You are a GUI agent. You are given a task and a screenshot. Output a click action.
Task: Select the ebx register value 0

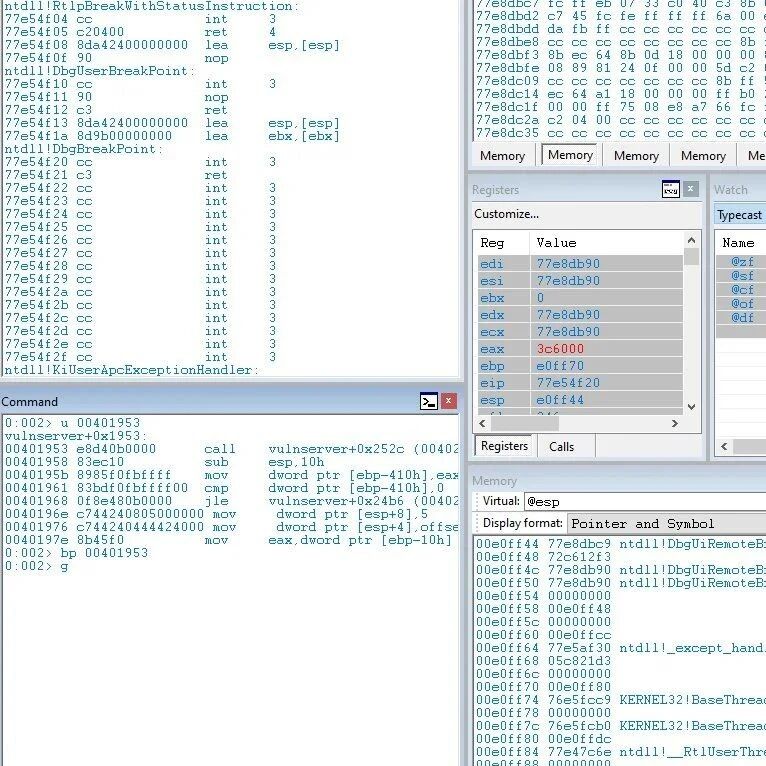540,298
